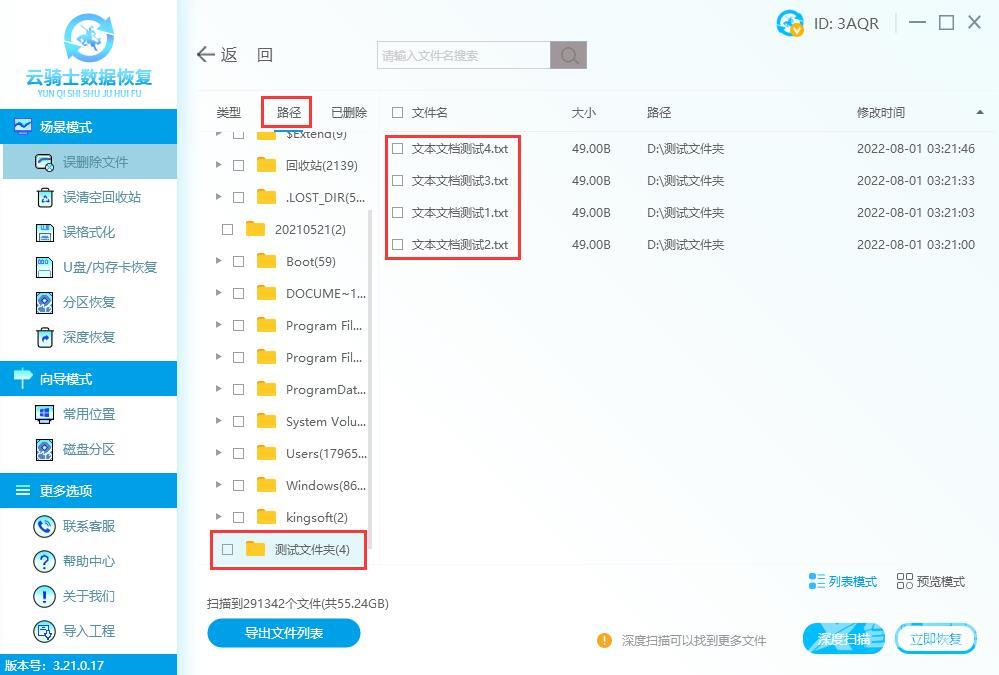The width and height of the screenshot is (999, 675).
Task: Click the 立即恢复 button
Action: click(x=935, y=639)
